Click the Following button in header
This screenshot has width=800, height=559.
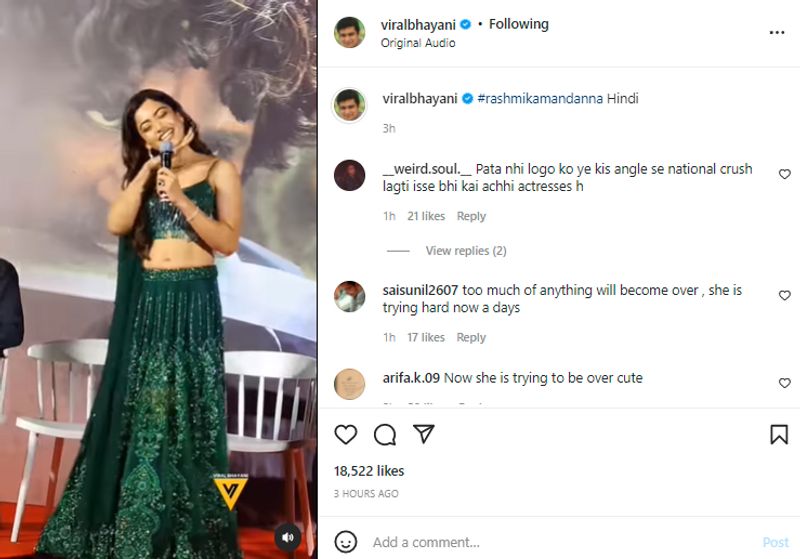coord(518,24)
